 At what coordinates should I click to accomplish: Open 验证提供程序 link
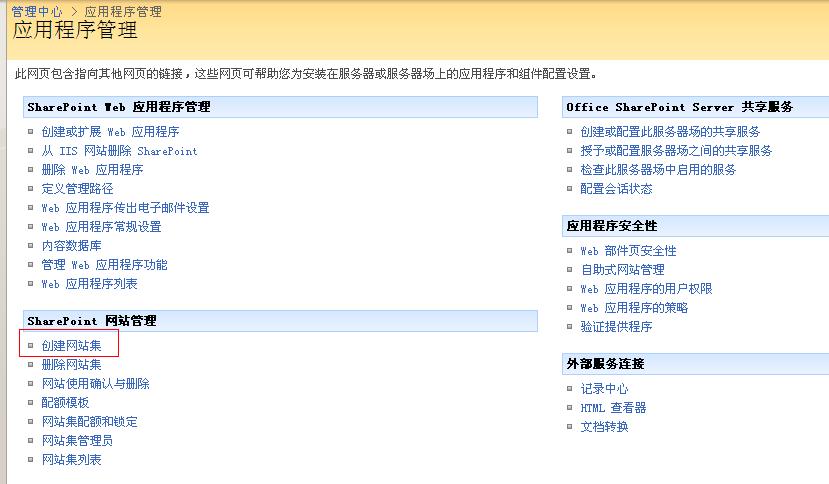[x=616, y=327]
